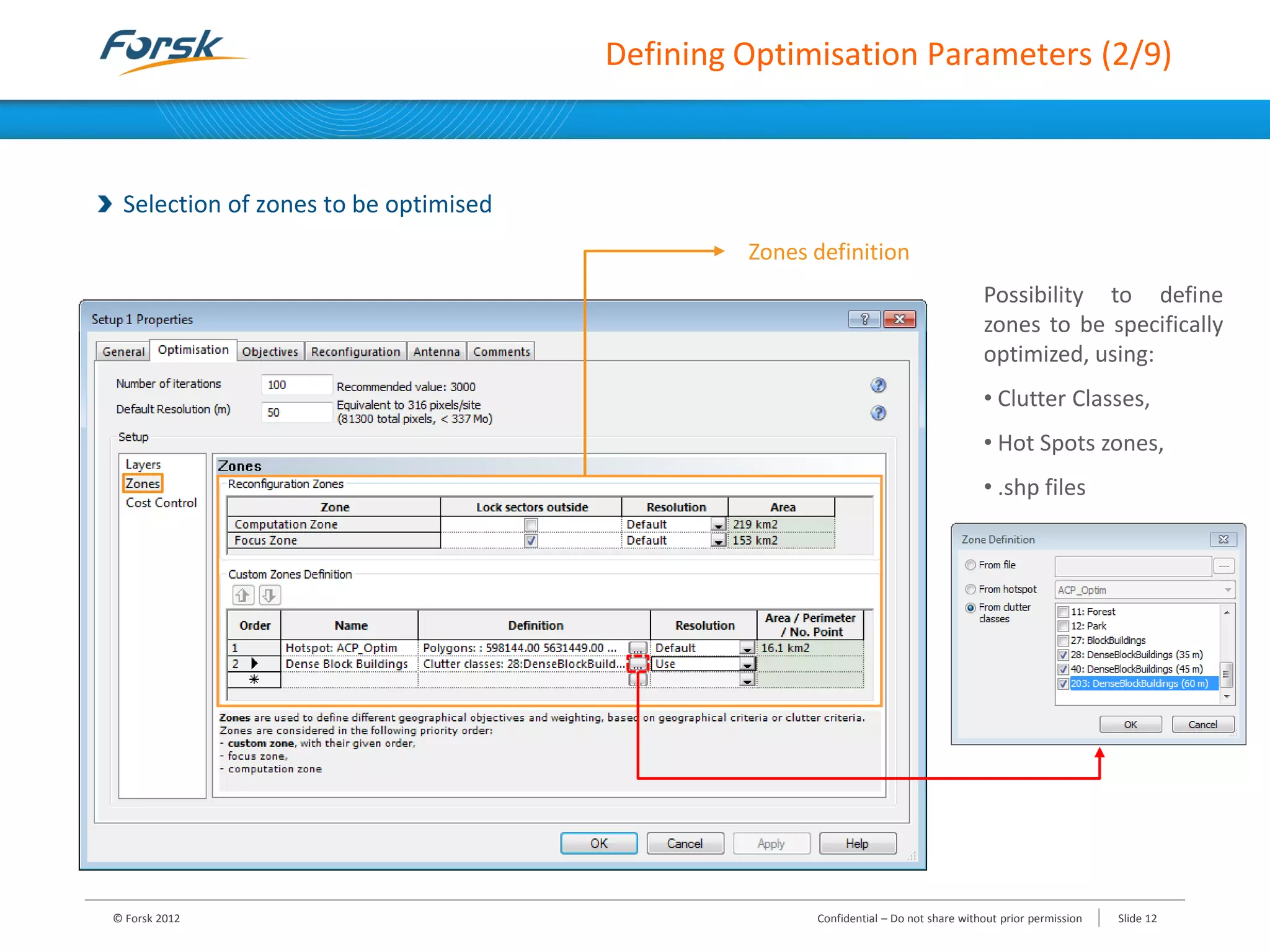Close the Zone Definition dialog
The height and width of the screenshot is (952, 1270).
[x=1223, y=539]
